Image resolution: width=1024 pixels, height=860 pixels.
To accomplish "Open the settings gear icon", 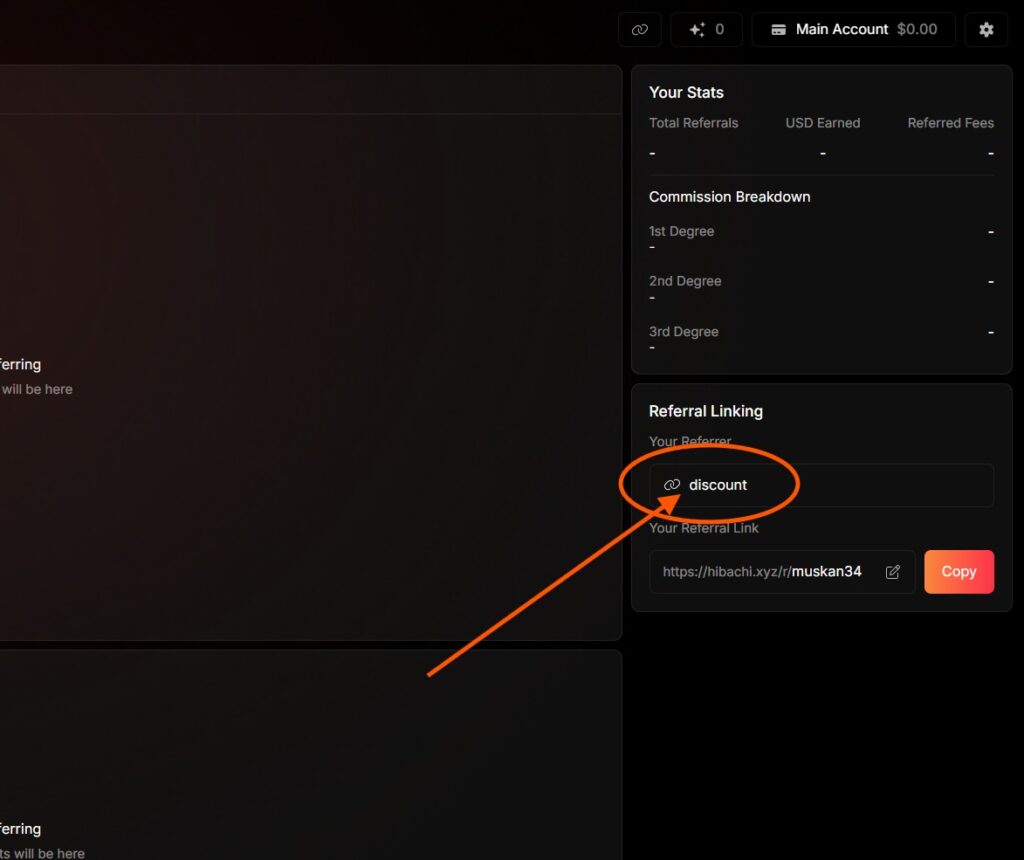I will (x=986, y=30).
